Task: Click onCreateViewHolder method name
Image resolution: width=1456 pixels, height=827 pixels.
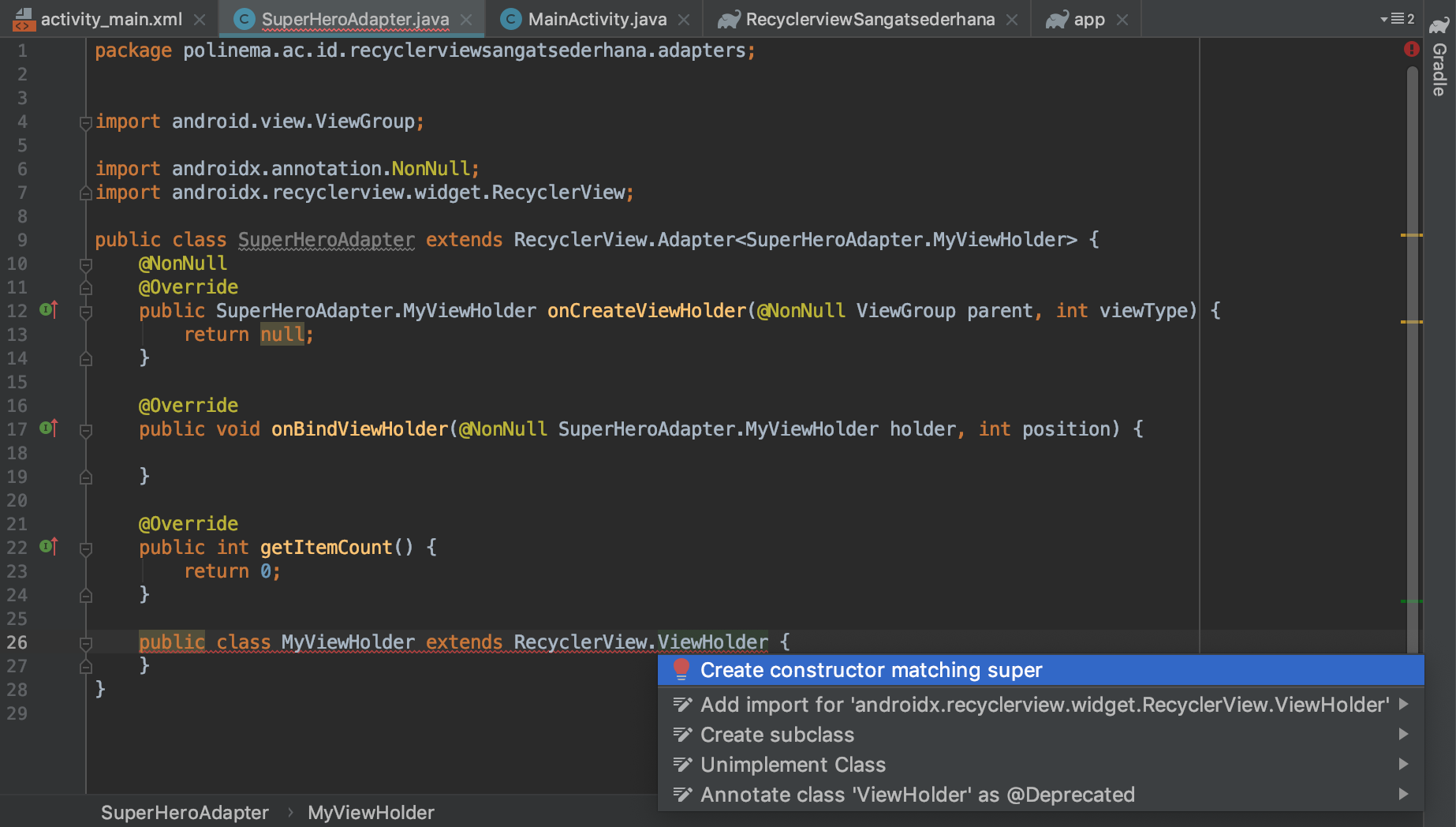Action: click(x=647, y=311)
